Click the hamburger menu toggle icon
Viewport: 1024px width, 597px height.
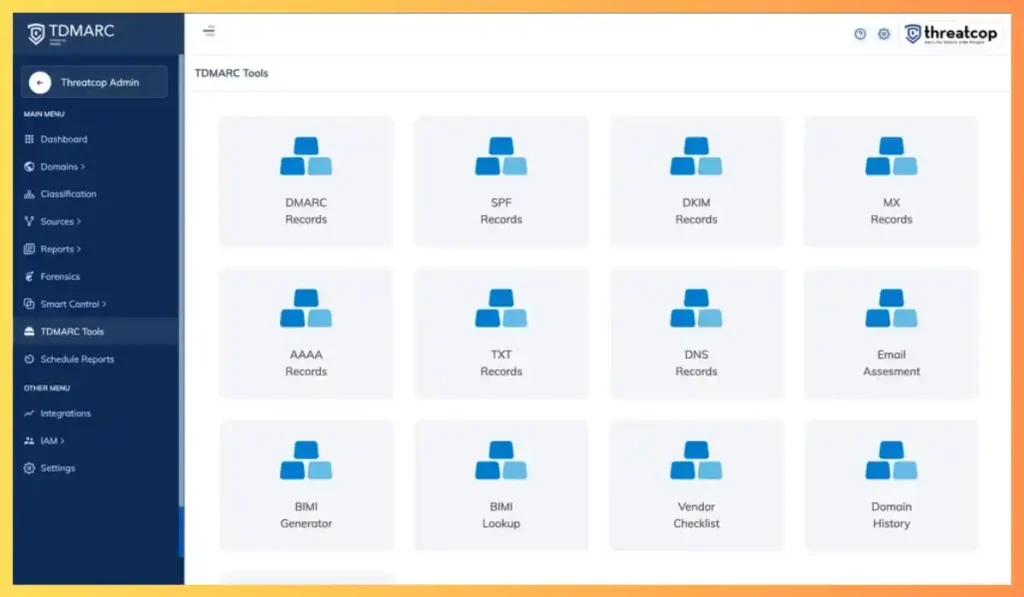(209, 31)
